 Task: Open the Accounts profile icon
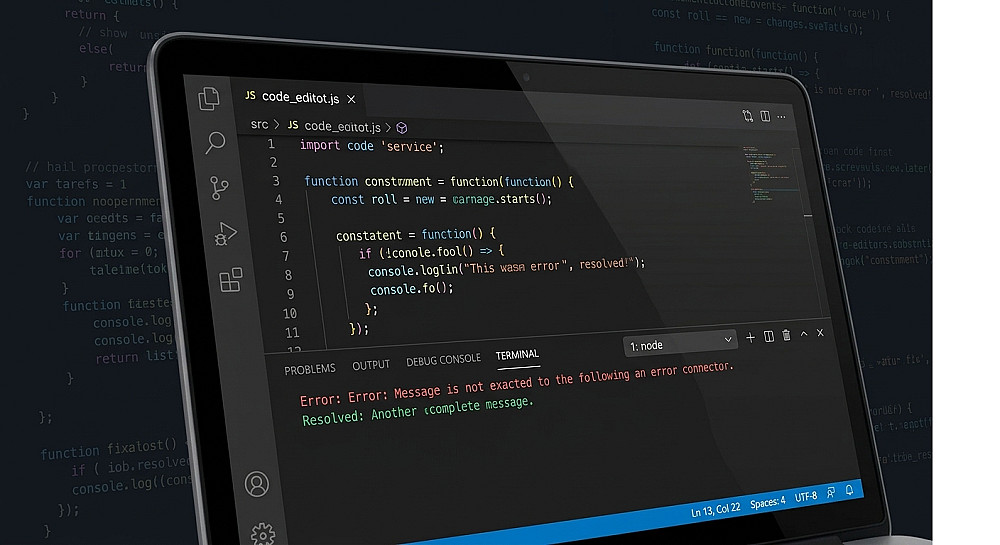pyautogui.click(x=256, y=484)
